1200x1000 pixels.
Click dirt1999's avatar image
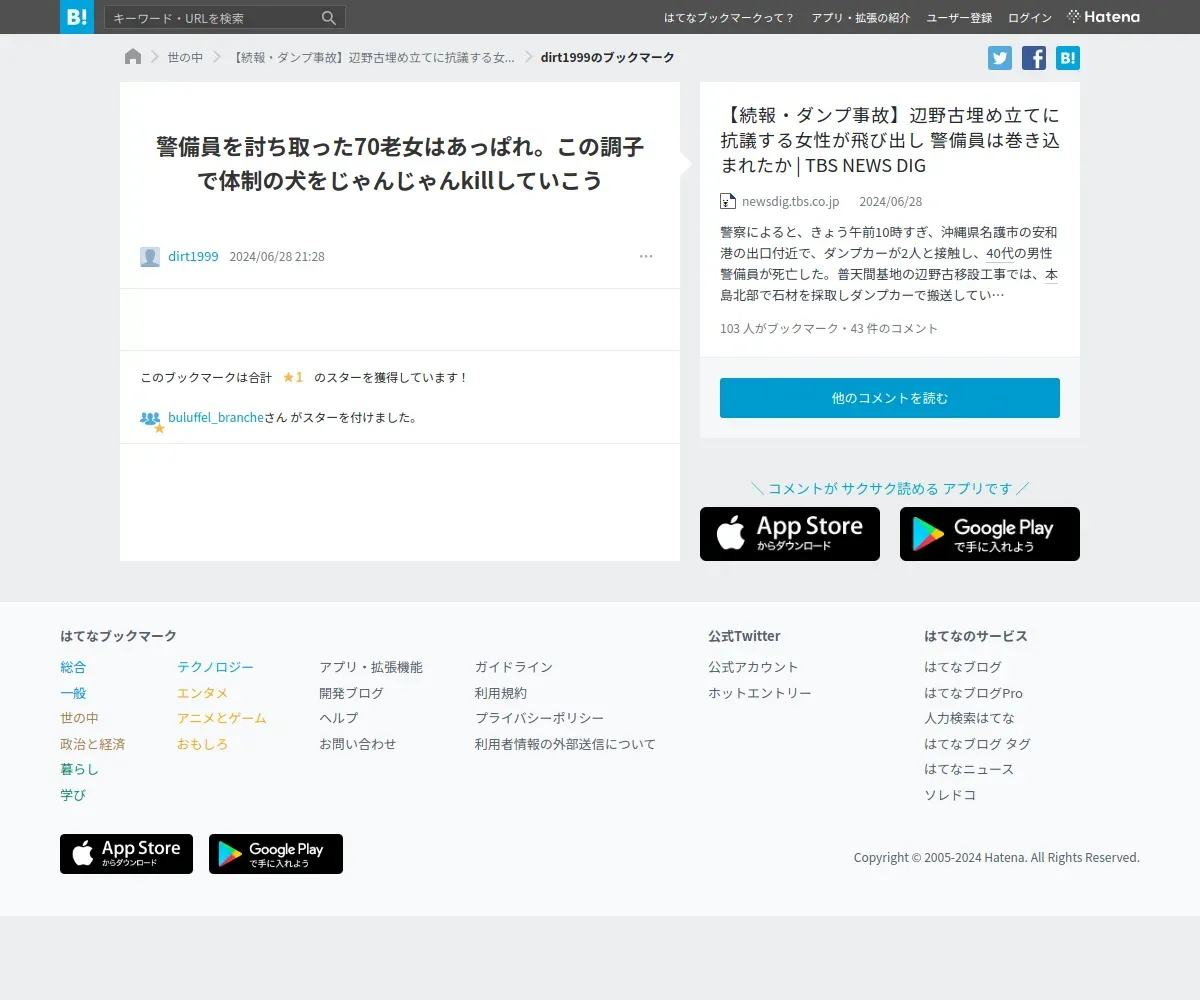pos(150,257)
